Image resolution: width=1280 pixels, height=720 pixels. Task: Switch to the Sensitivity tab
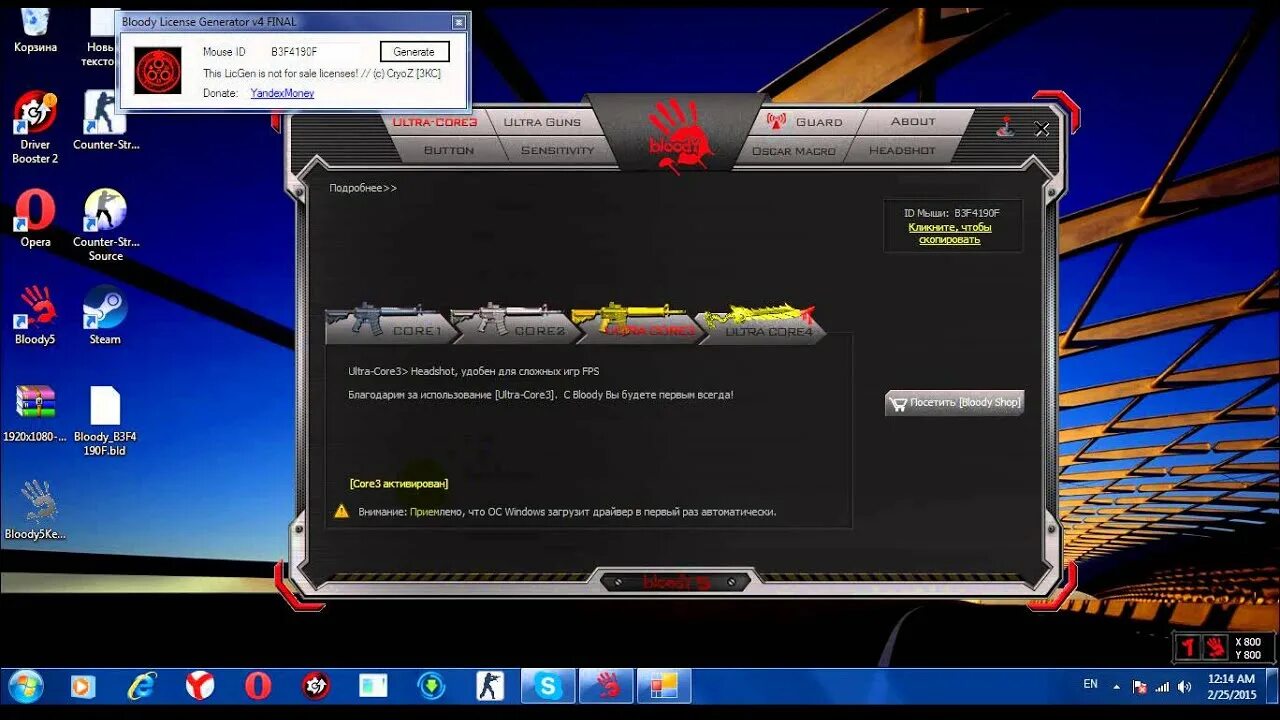coord(556,150)
